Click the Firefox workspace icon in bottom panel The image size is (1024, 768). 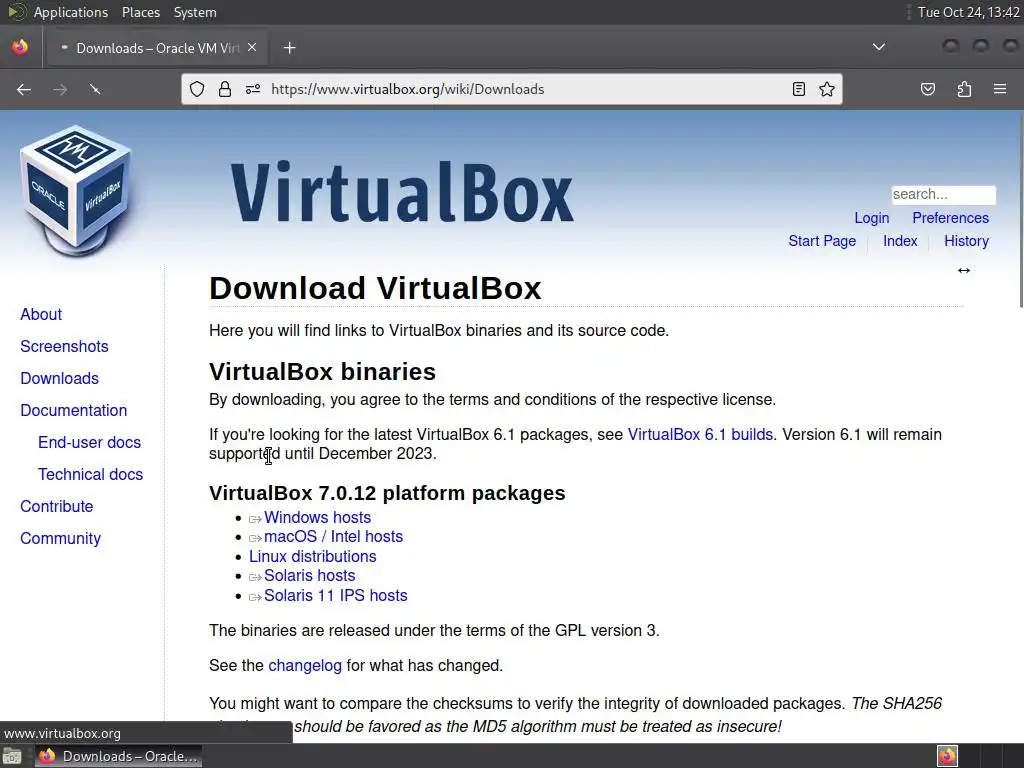947,756
